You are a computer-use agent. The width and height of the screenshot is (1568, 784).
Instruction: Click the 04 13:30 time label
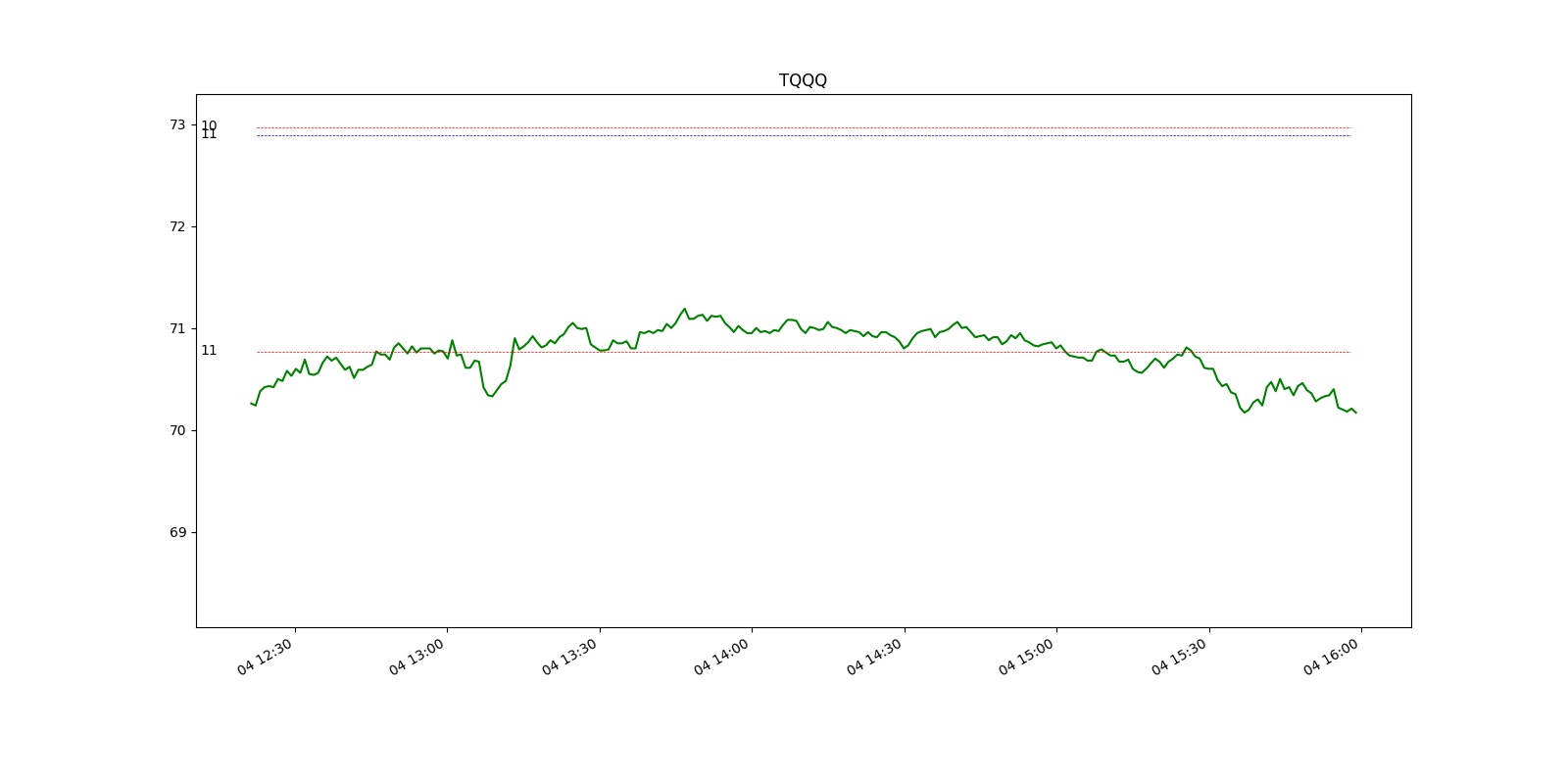569,657
